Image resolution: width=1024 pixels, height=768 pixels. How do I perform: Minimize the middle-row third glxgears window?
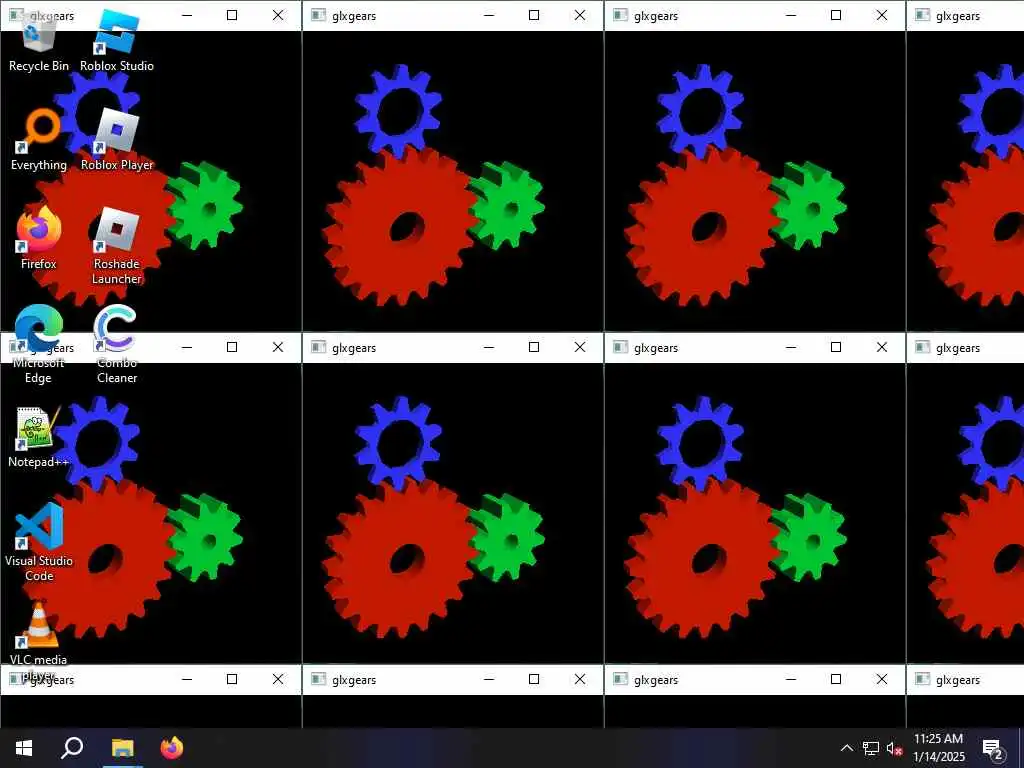point(790,347)
